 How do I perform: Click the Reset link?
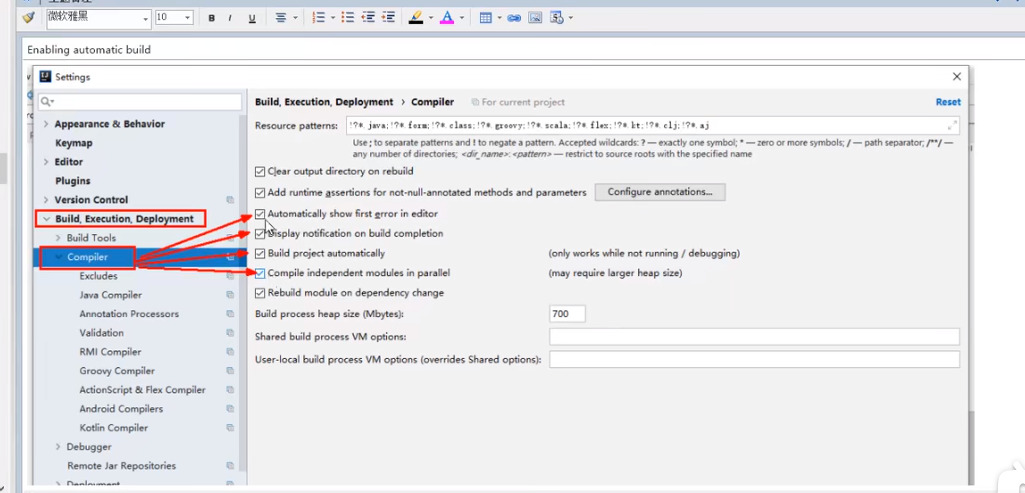948,102
